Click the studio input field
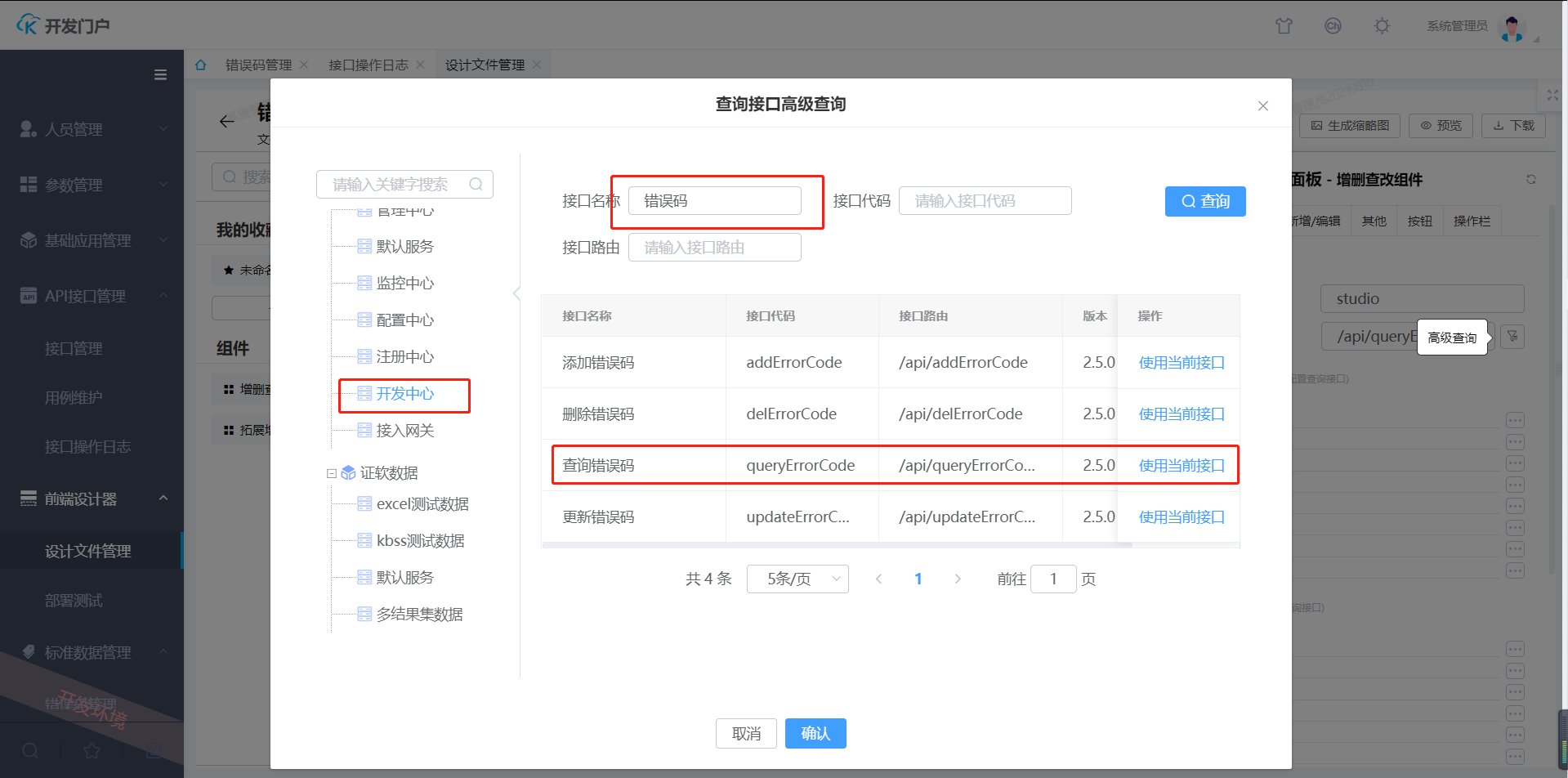Image resolution: width=1568 pixels, height=778 pixels. coord(1422,299)
